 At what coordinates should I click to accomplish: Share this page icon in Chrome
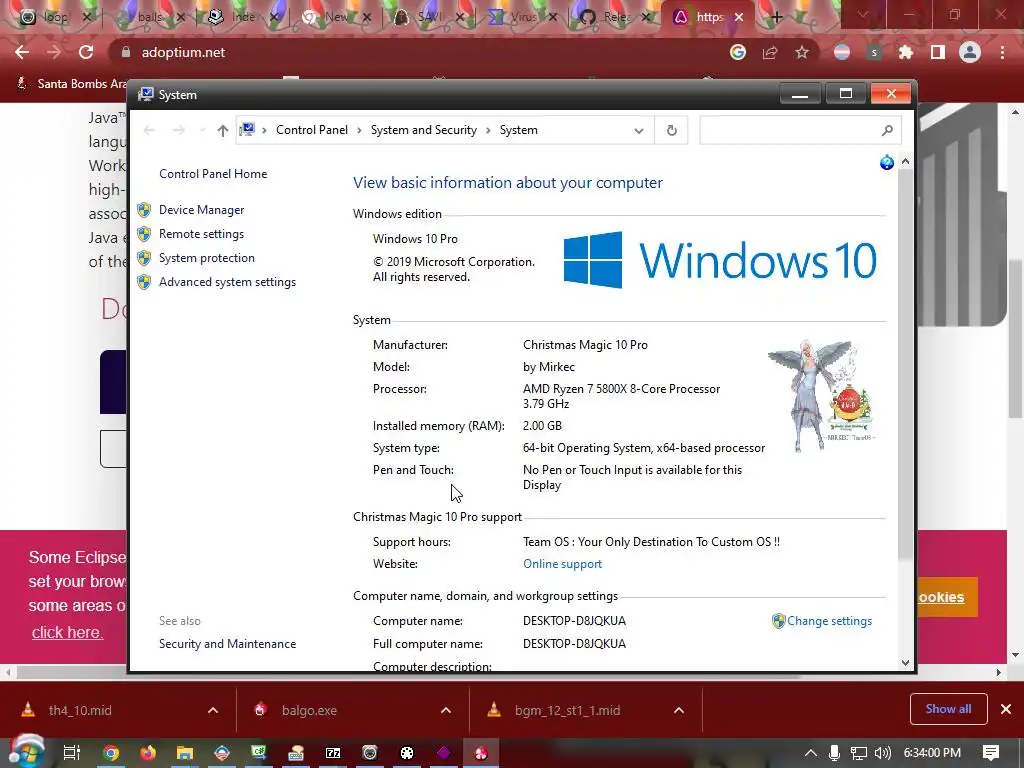click(x=770, y=52)
